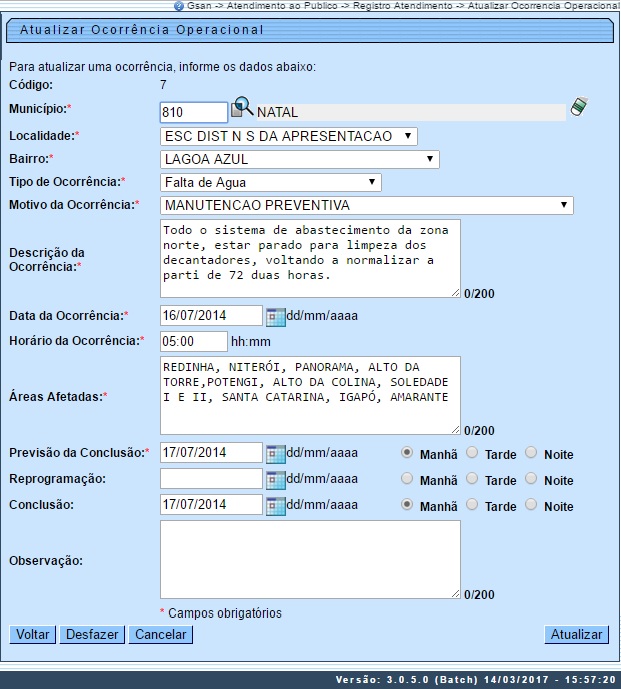Open the Bairro dropdown showing LAGOA AZUL
This screenshot has height=689, width=621.
pos(300,158)
